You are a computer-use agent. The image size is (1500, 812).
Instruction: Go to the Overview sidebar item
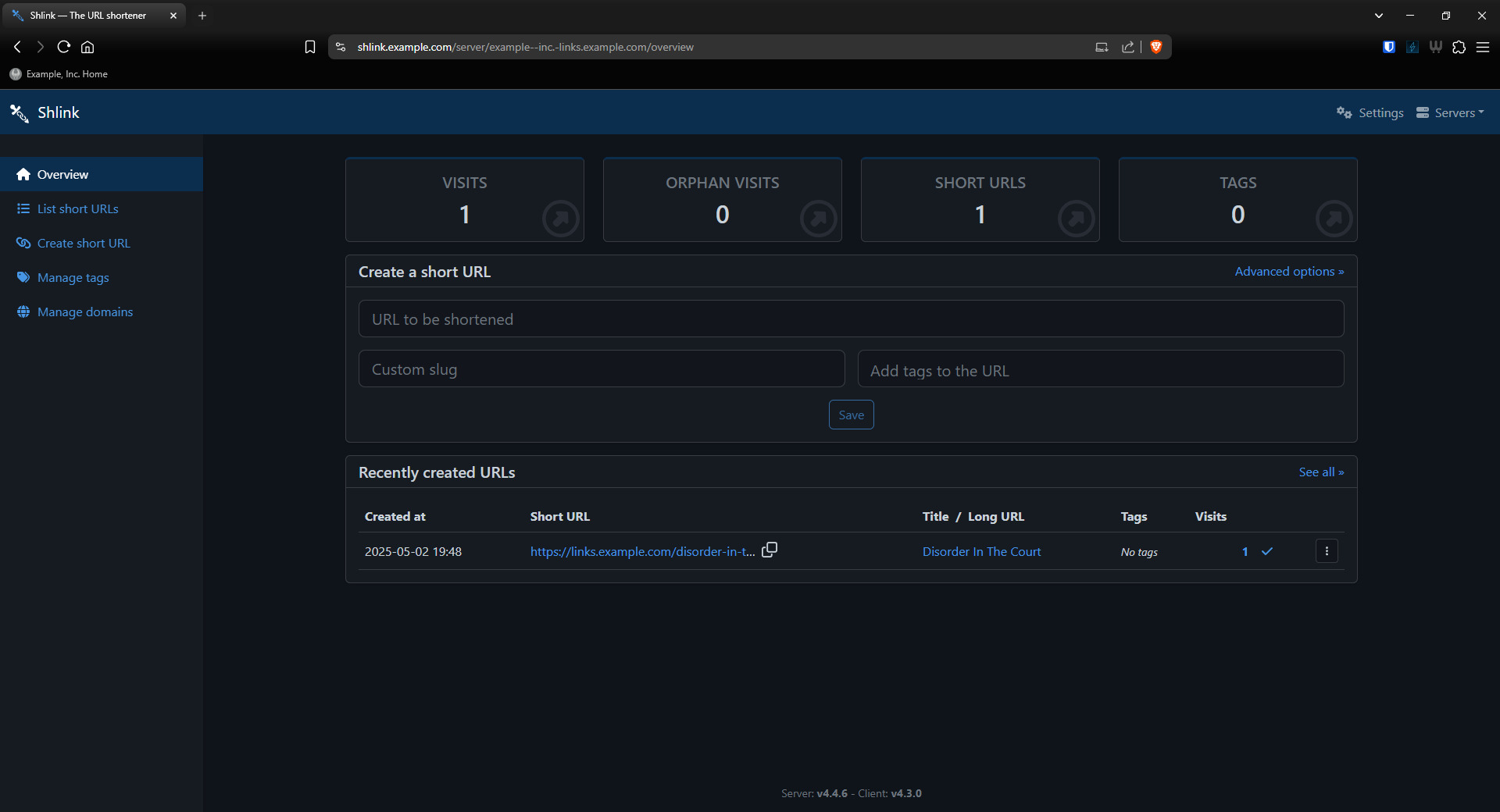[62, 174]
